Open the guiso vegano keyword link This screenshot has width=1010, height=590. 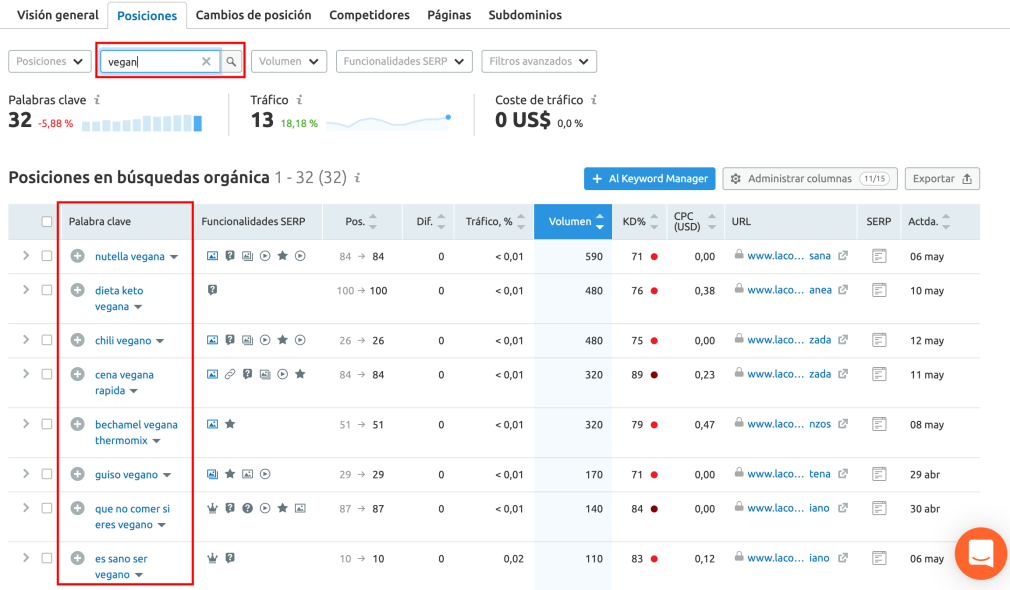(126, 475)
